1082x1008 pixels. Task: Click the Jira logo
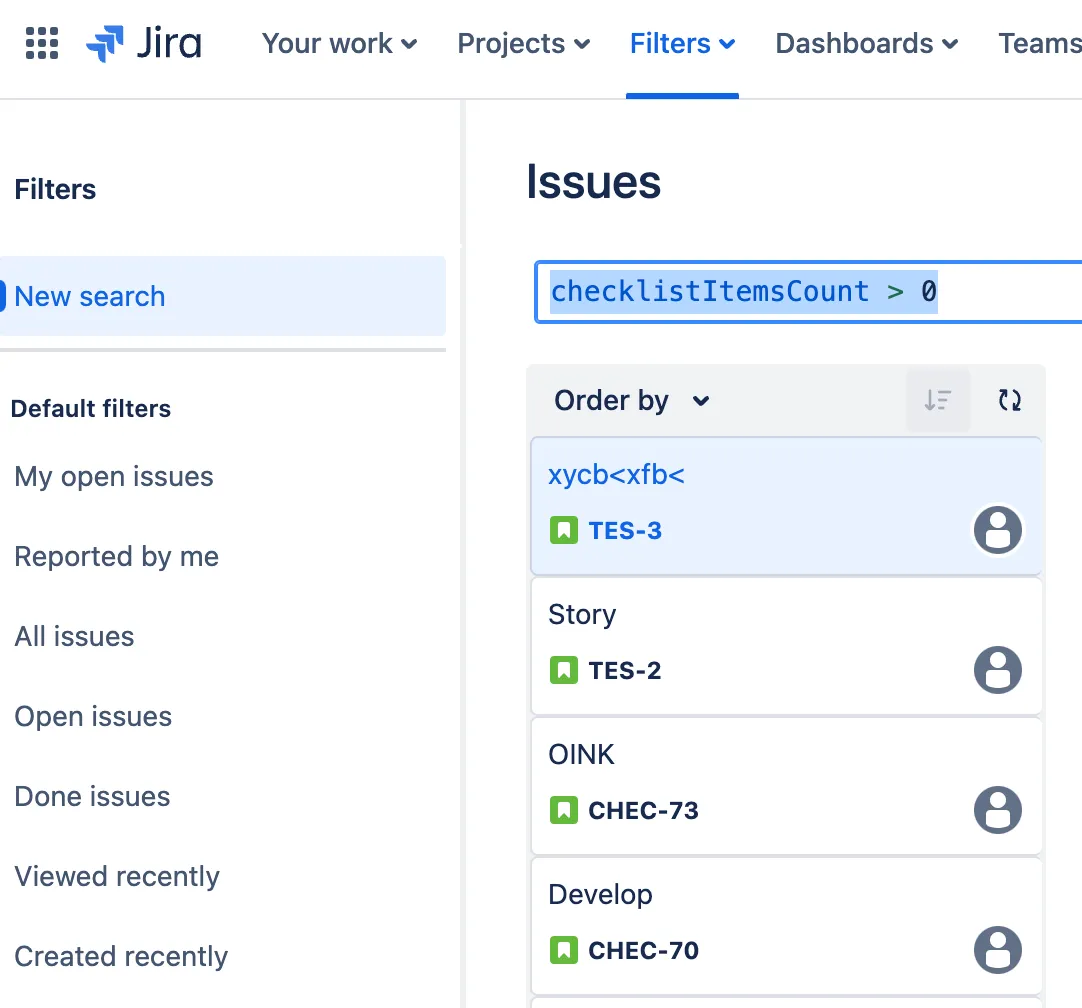pyautogui.click(x=144, y=43)
